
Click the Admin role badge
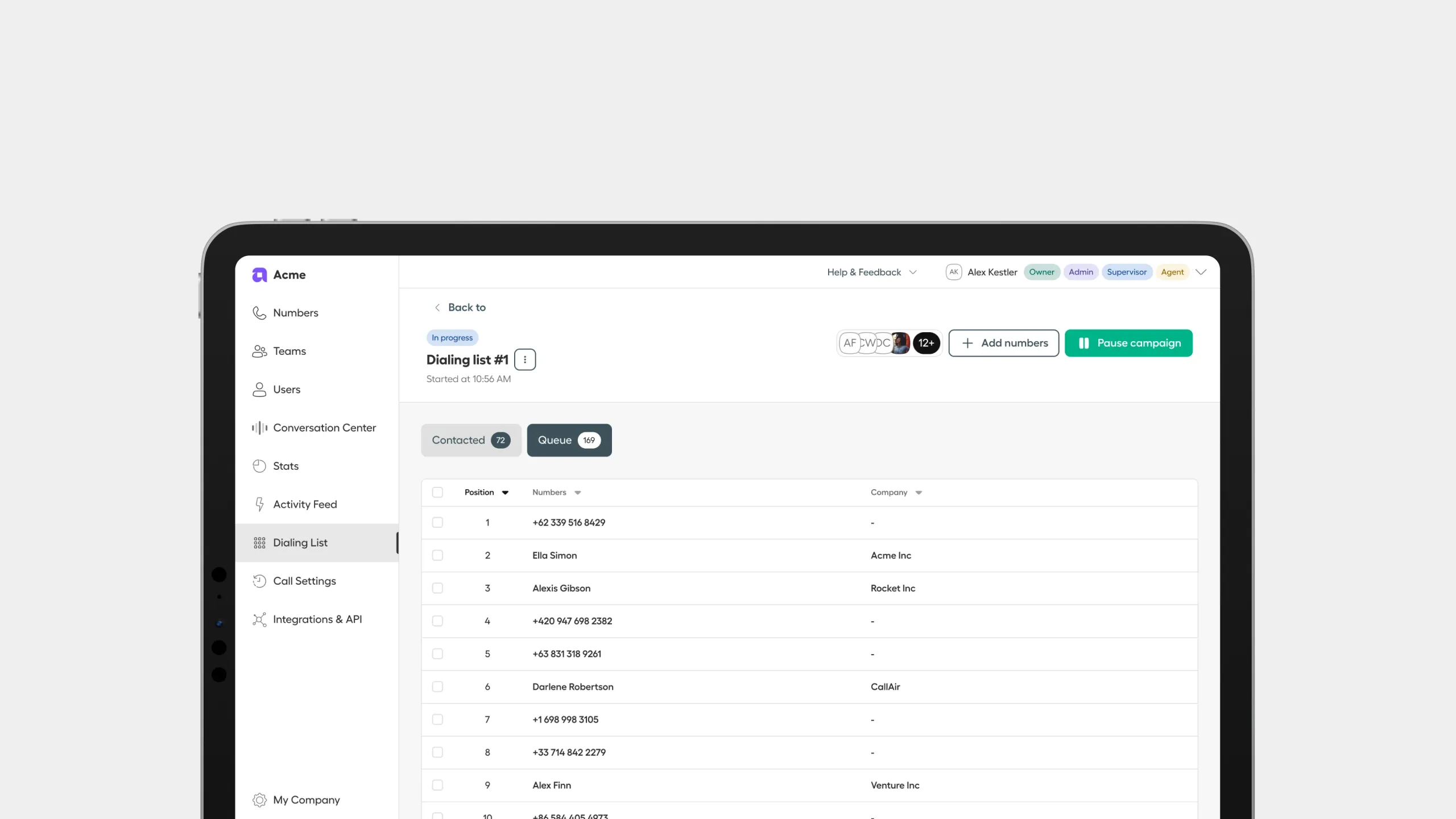[x=1081, y=272]
